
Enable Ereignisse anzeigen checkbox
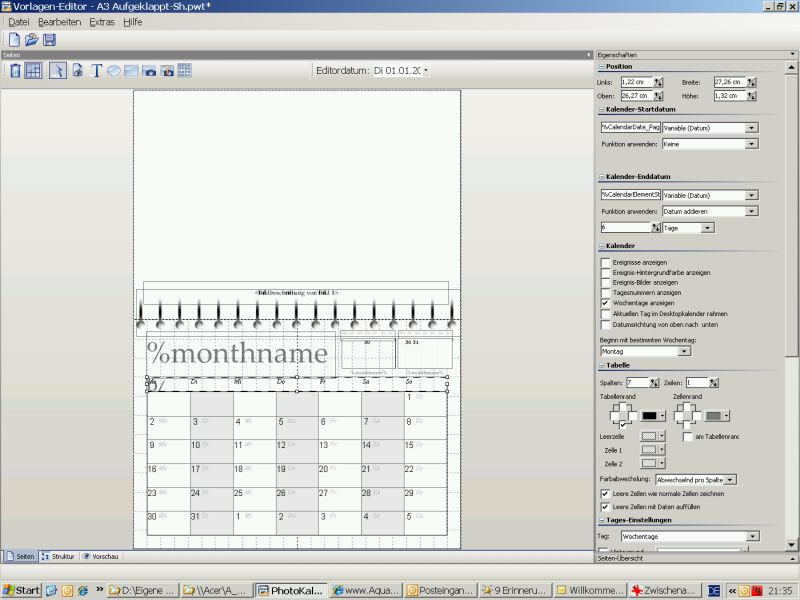[x=605, y=262]
